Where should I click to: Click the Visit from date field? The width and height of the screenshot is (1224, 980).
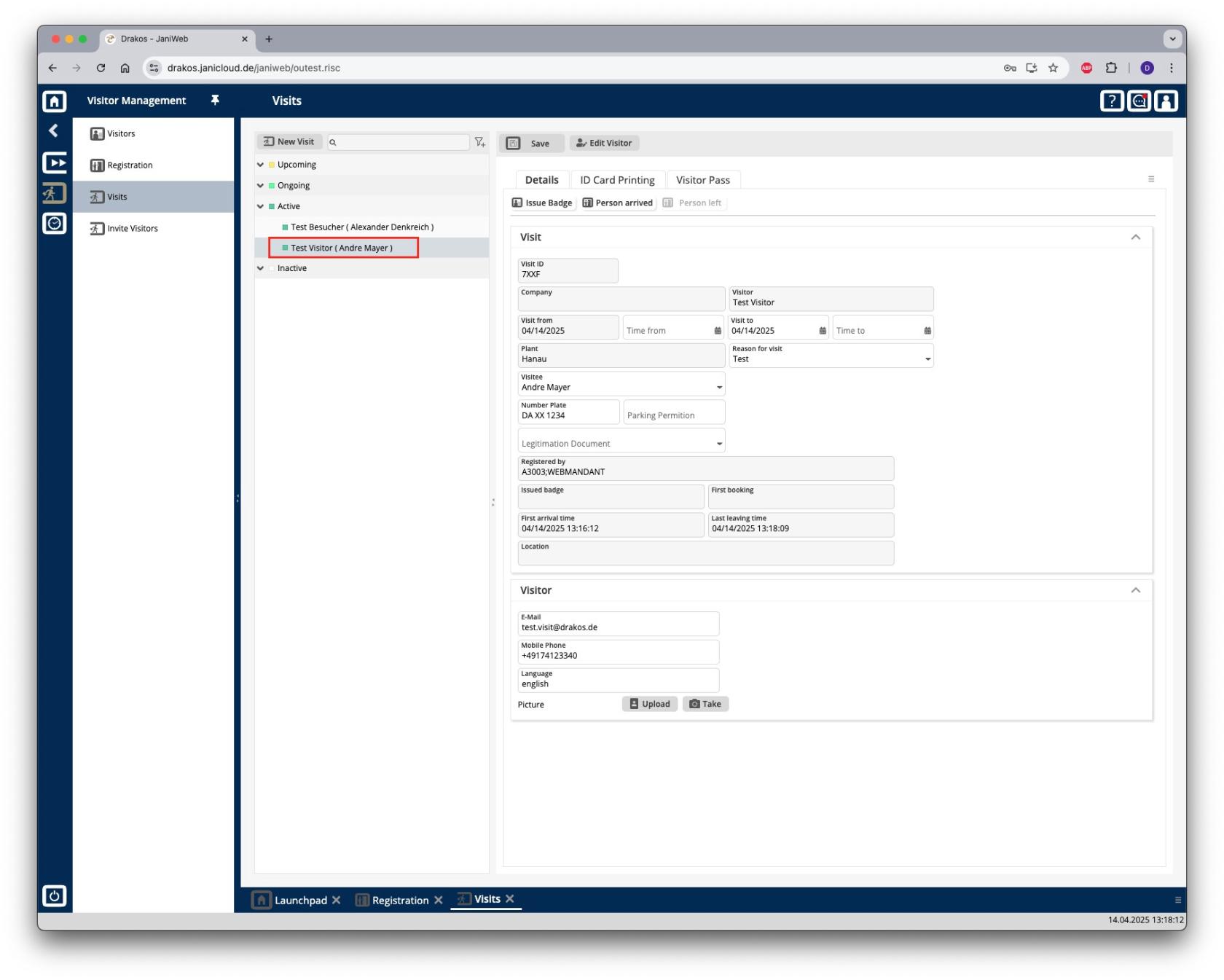point(568,327)
